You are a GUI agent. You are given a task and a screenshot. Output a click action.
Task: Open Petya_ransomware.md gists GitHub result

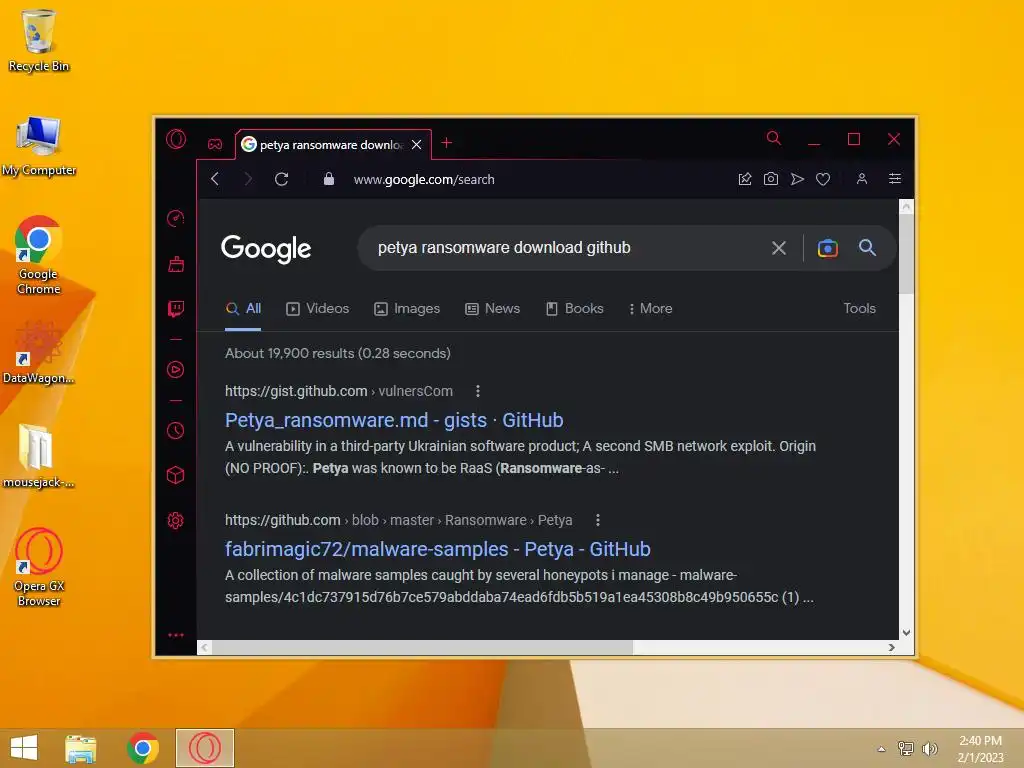click(x=394, y=420)
